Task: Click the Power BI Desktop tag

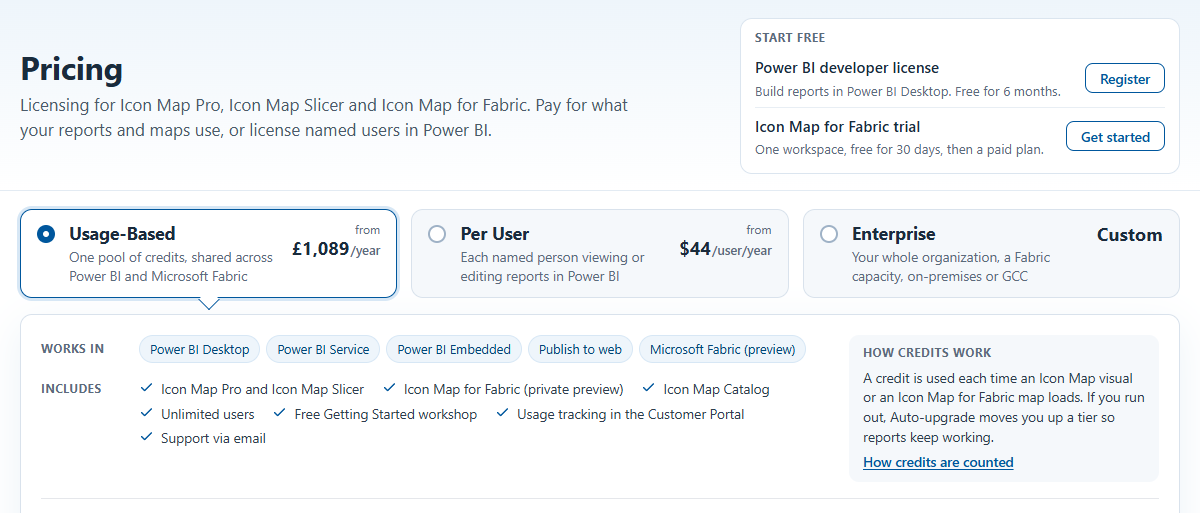Action: 200,349
